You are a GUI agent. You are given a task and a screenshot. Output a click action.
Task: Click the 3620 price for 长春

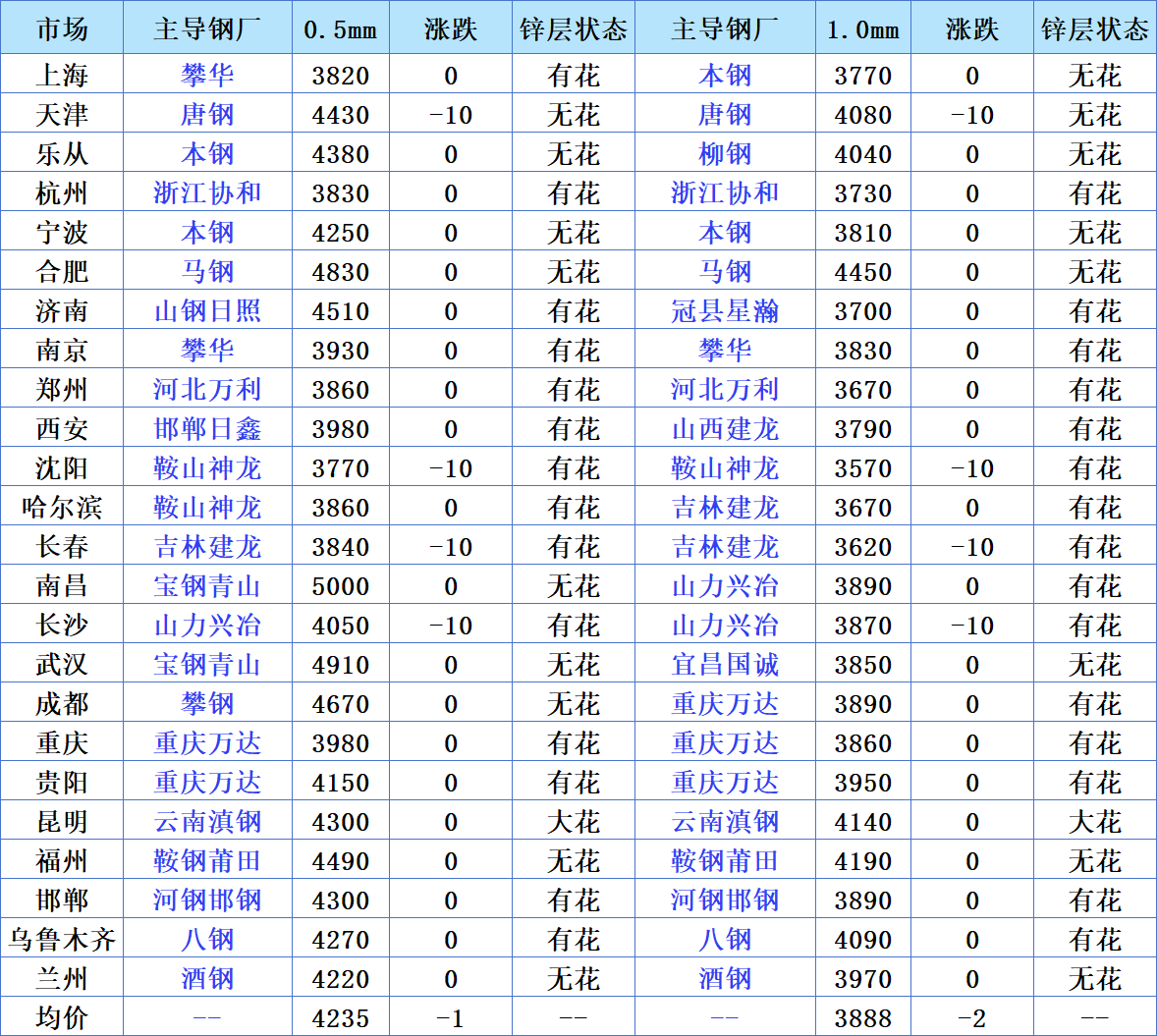862,546
